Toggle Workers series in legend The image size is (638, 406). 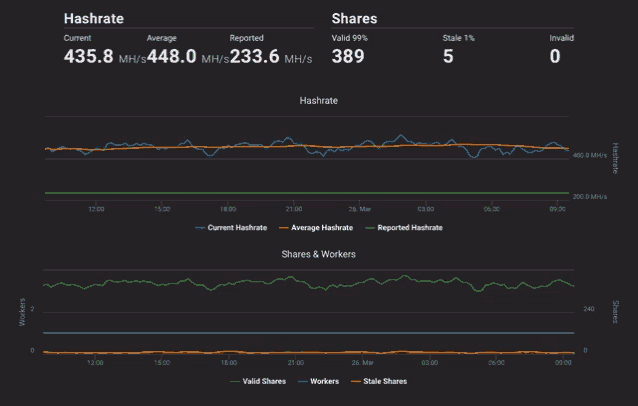tap(319, 381)
